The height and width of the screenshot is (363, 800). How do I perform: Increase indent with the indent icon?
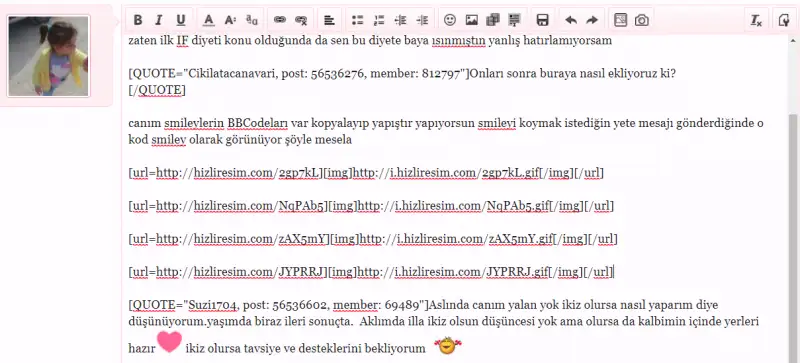tap(422, 20)
